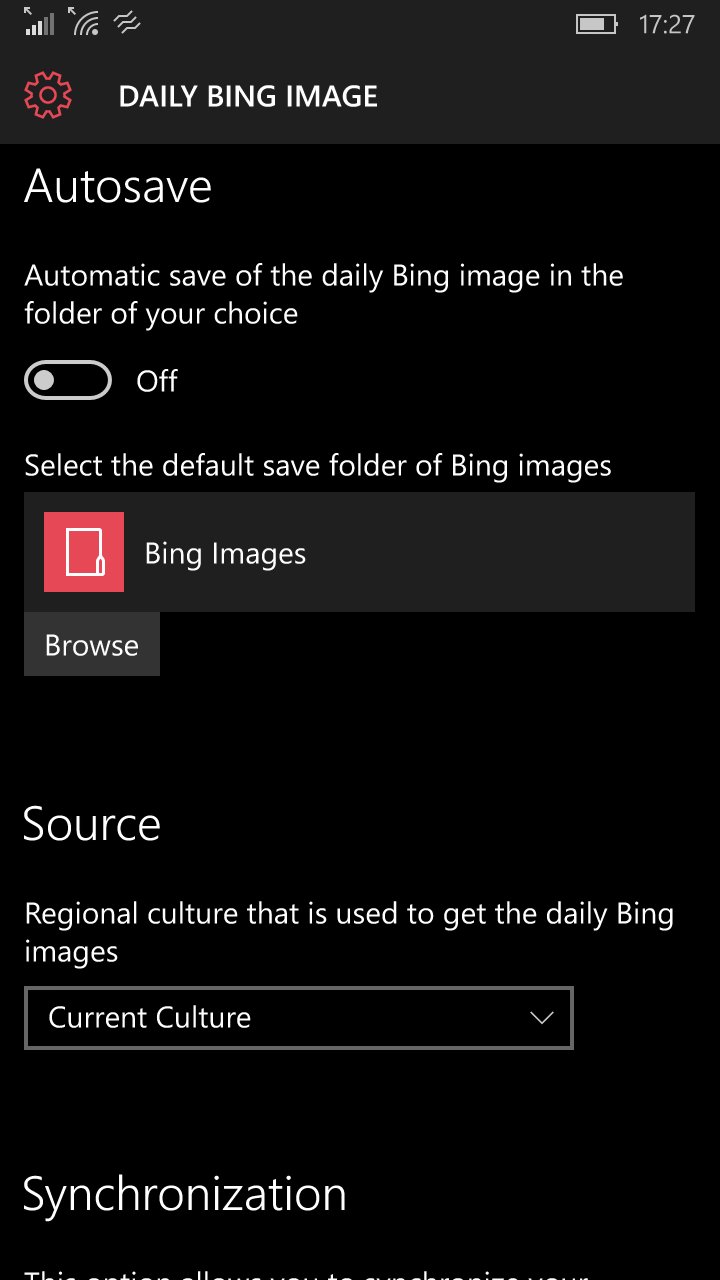Toggle the Autosave switch on

tap(68, 381)
